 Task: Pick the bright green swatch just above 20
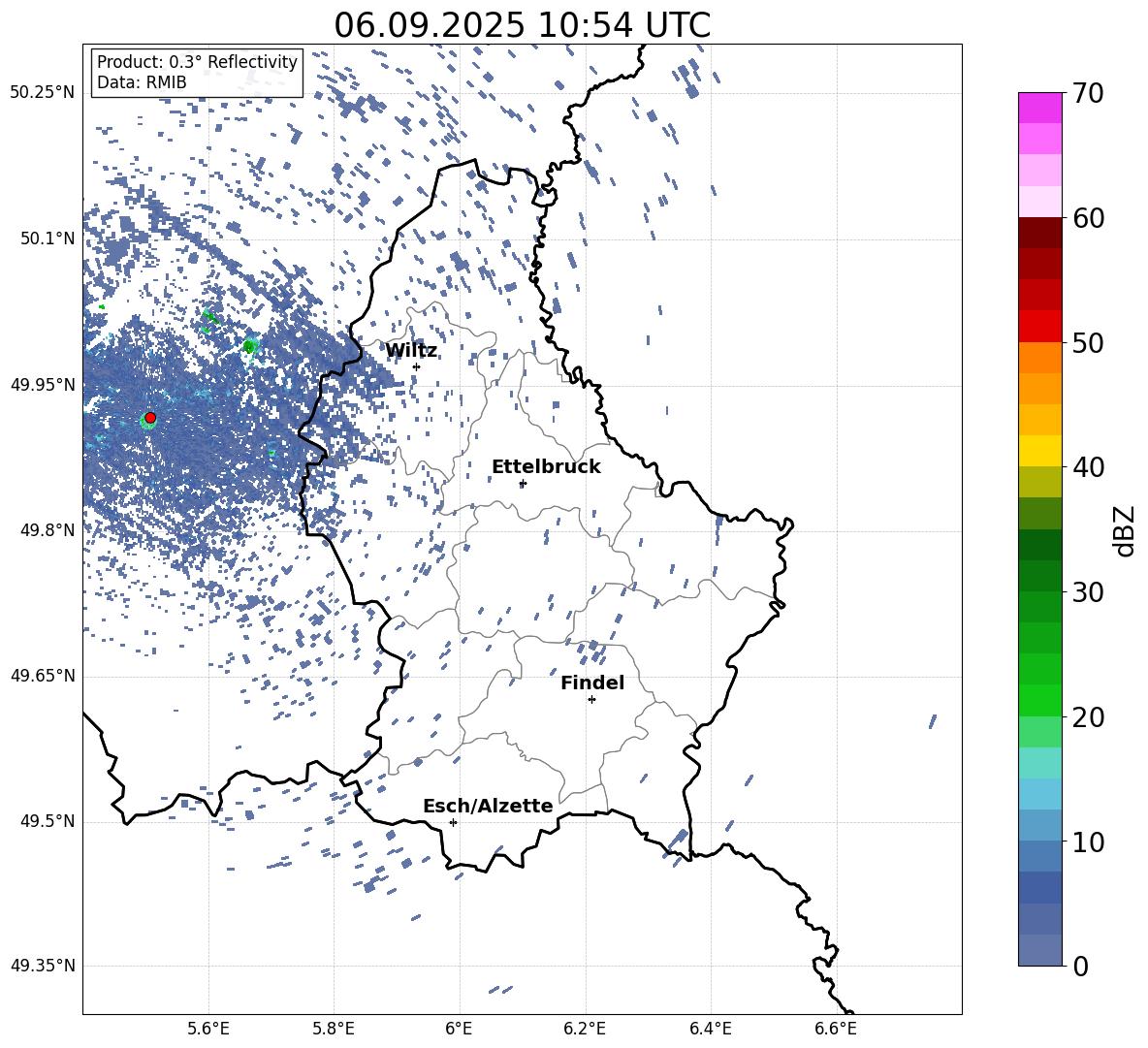[1039, 700]
